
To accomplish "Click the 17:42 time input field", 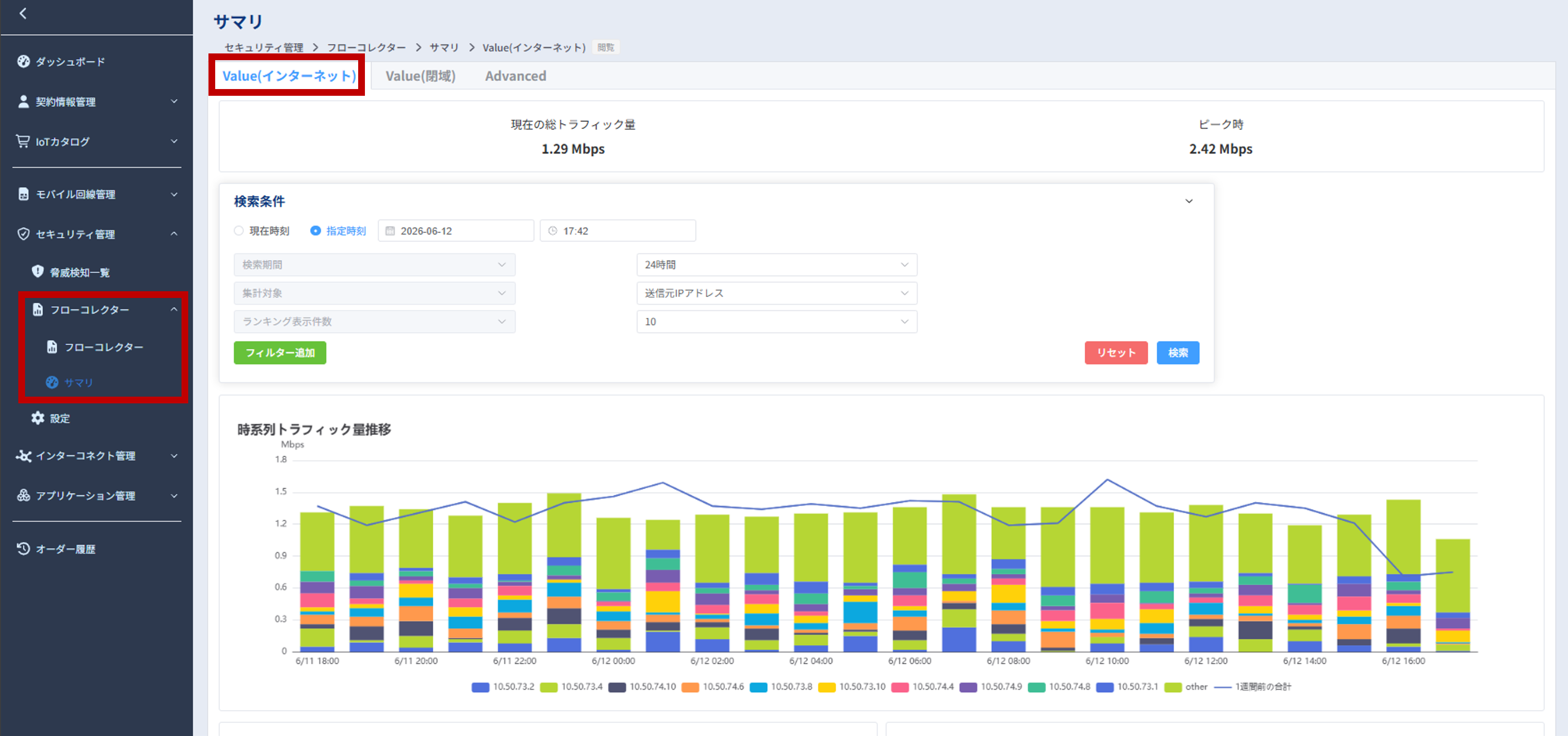I will tap(618, 231).
